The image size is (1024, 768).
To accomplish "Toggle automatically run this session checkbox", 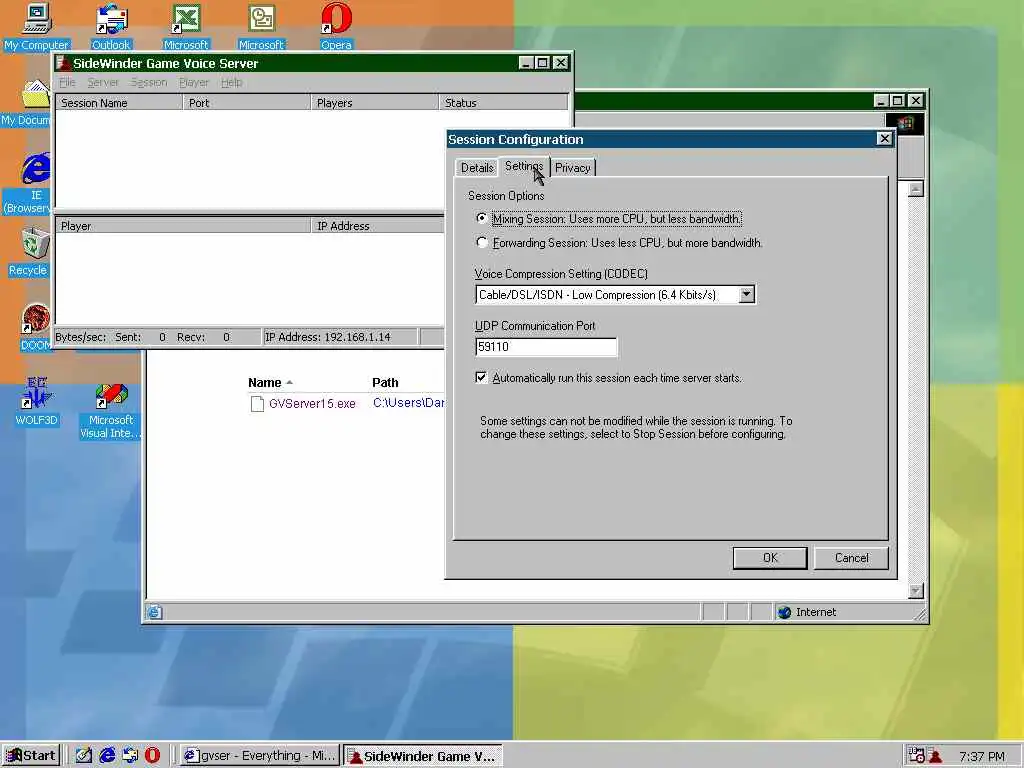I will (x=481, y=377).
